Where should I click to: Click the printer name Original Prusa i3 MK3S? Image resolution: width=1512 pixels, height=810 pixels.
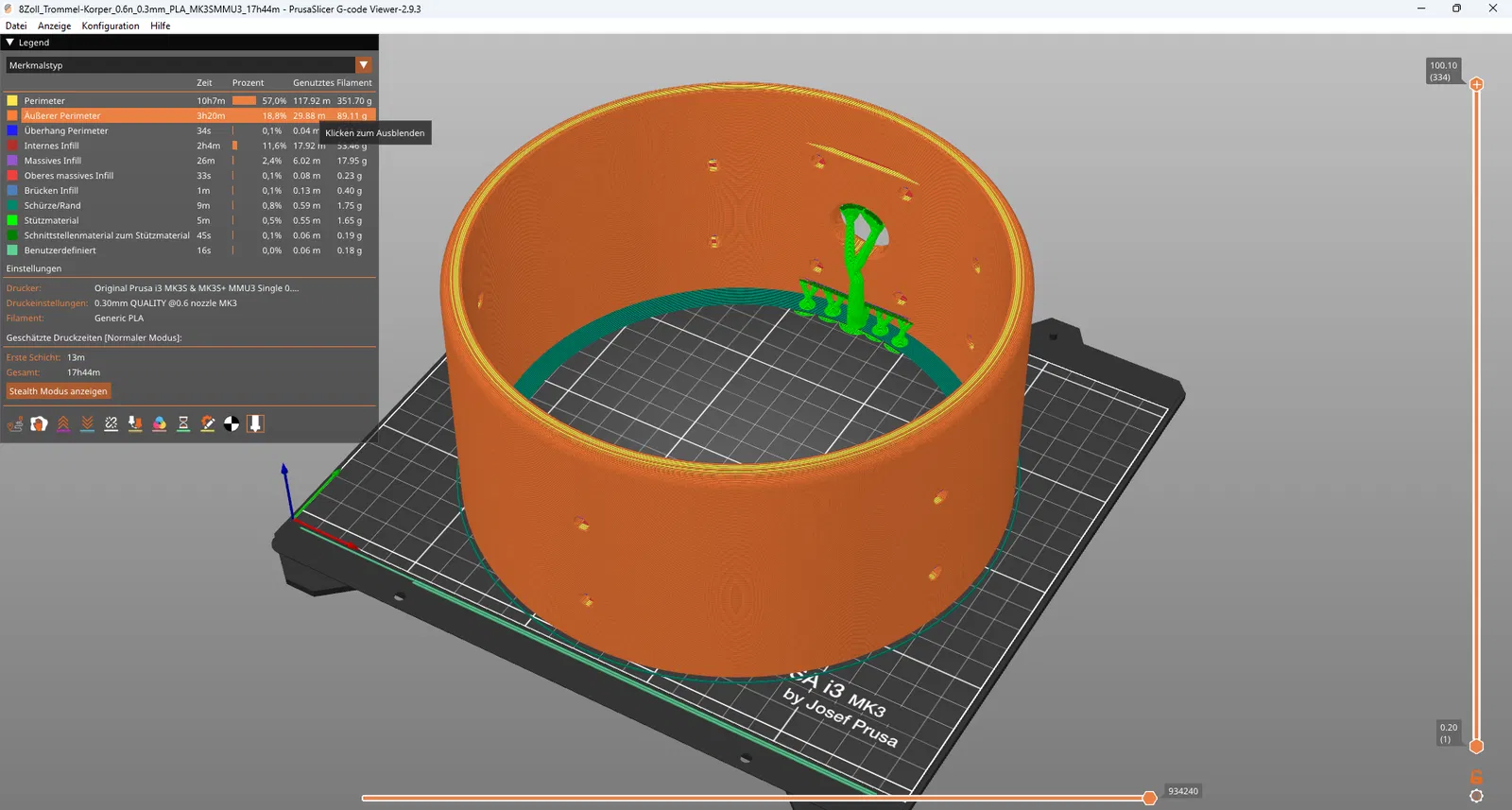(197, 288)
